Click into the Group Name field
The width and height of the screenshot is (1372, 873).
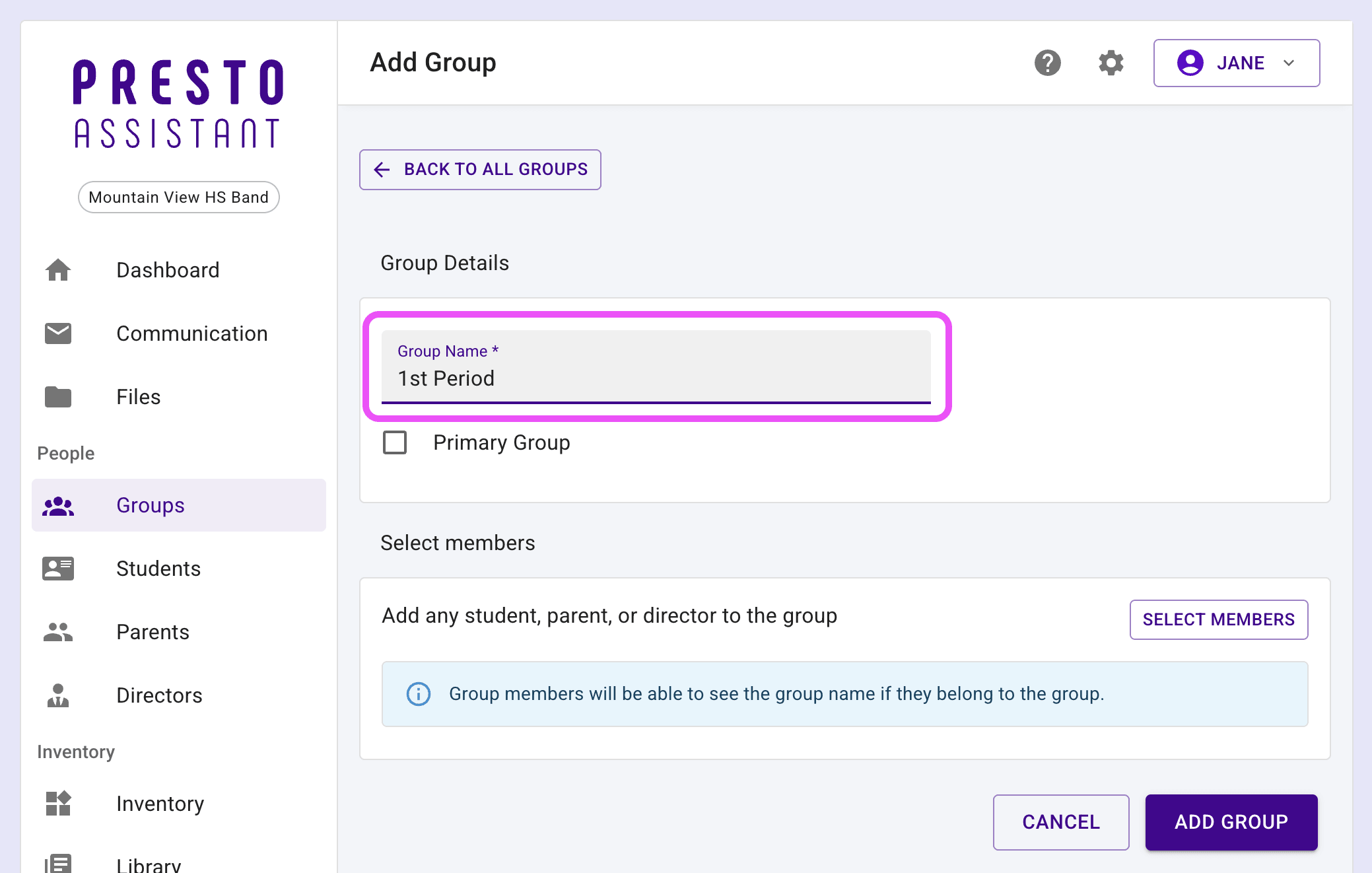click(x=656, y=378)
